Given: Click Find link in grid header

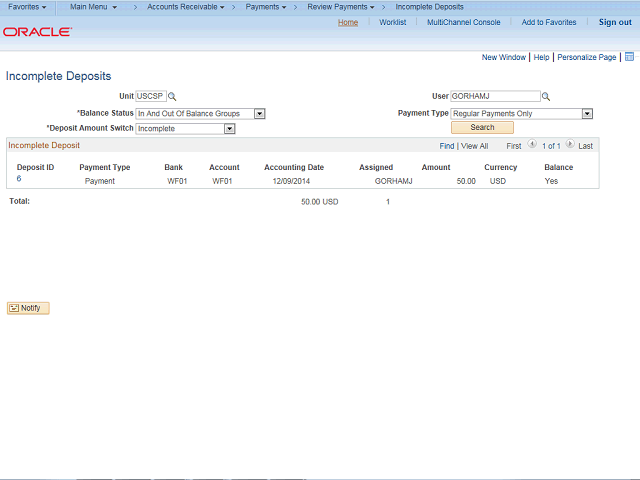Looking at the screenshot, I should [447, 146].
